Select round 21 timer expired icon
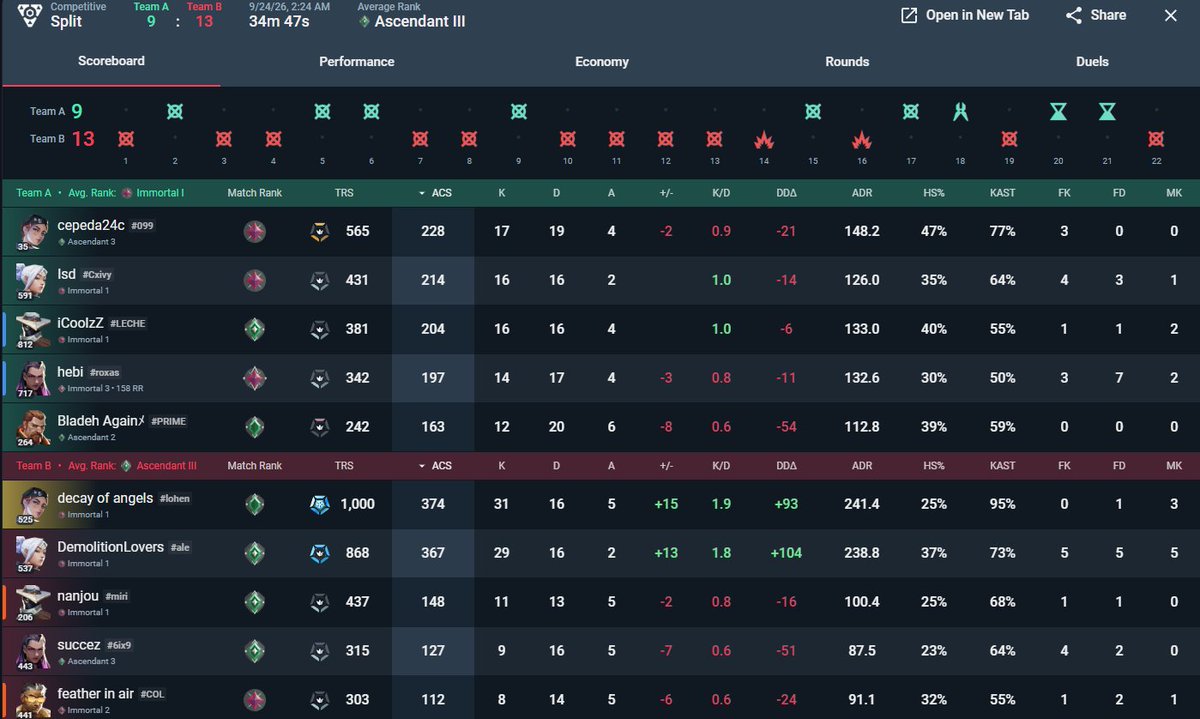Screen dimensions: 1200x719 pyautogui.click(x=1107, y=112)
